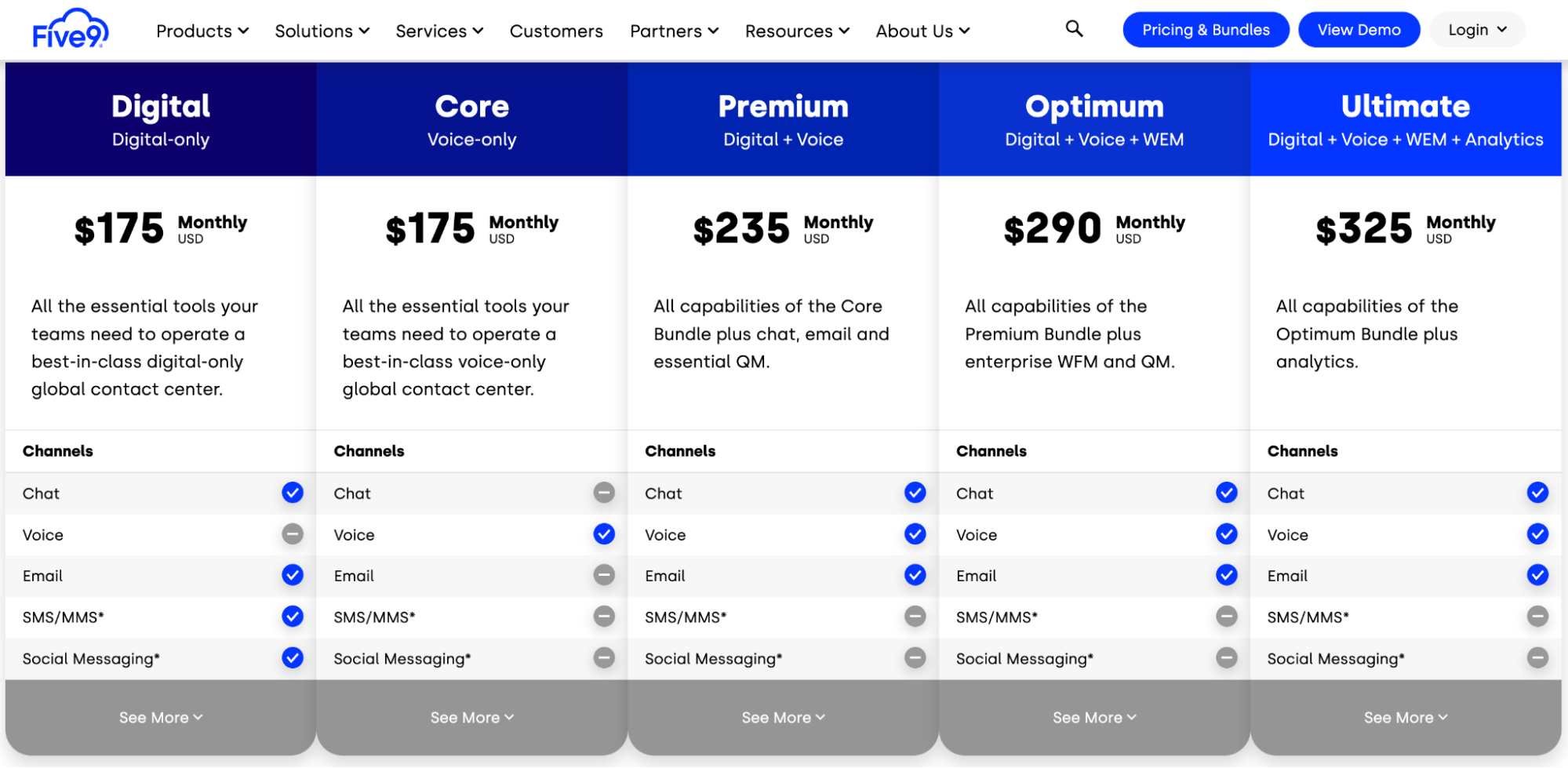Open the Login dropdown
The image size is (1568, 768).
[x=1477, y=30]
